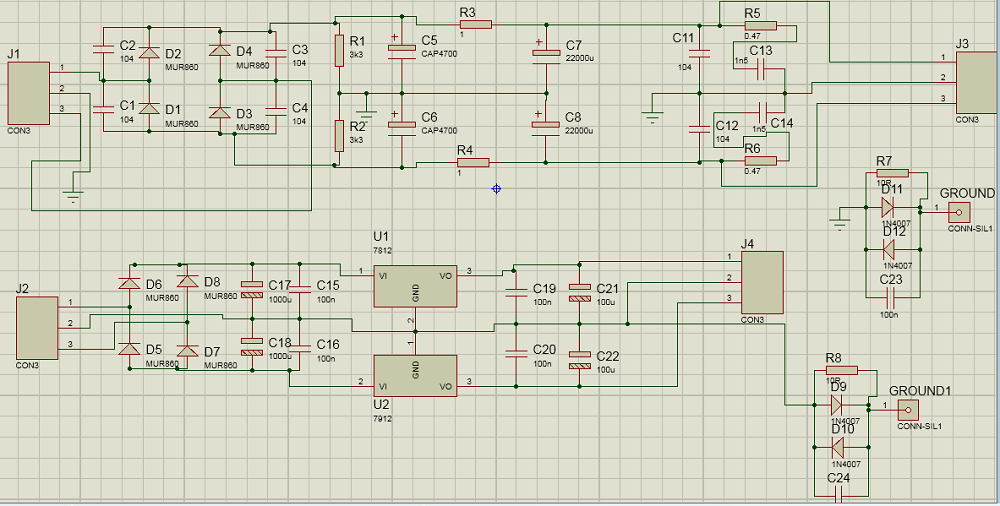Select diode D11 1N4007
Viewport: 1000px width, 506px height.
[886, 207]
